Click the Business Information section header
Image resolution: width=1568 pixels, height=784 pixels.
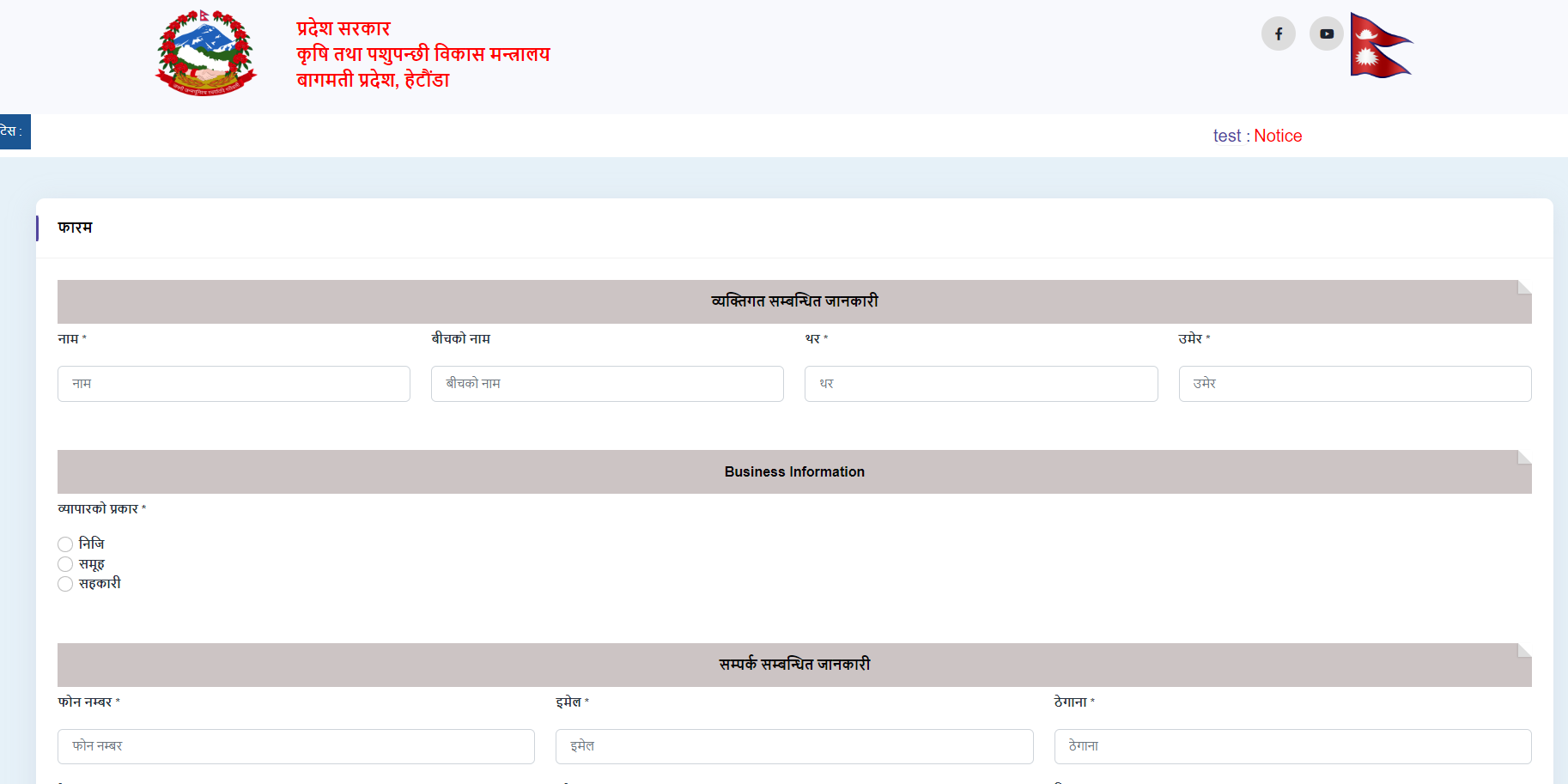(x=794, y=471)
